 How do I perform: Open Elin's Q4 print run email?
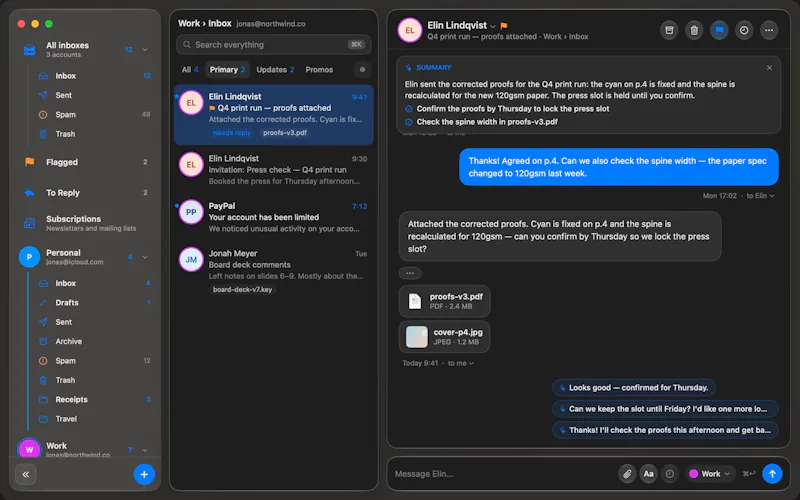coord(273,115)
